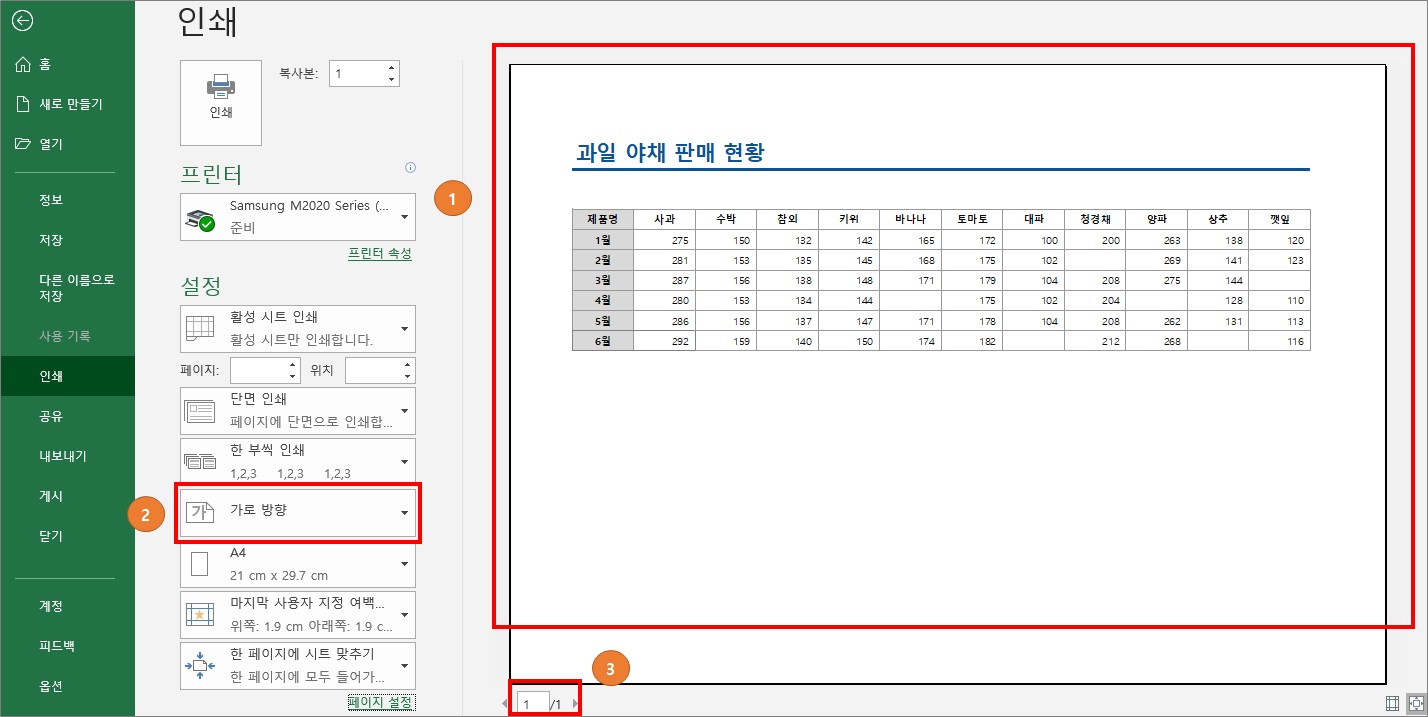Click the 사과 column header in preview
This screenshot has width=1428, height=717.
(x=665, y=219)
